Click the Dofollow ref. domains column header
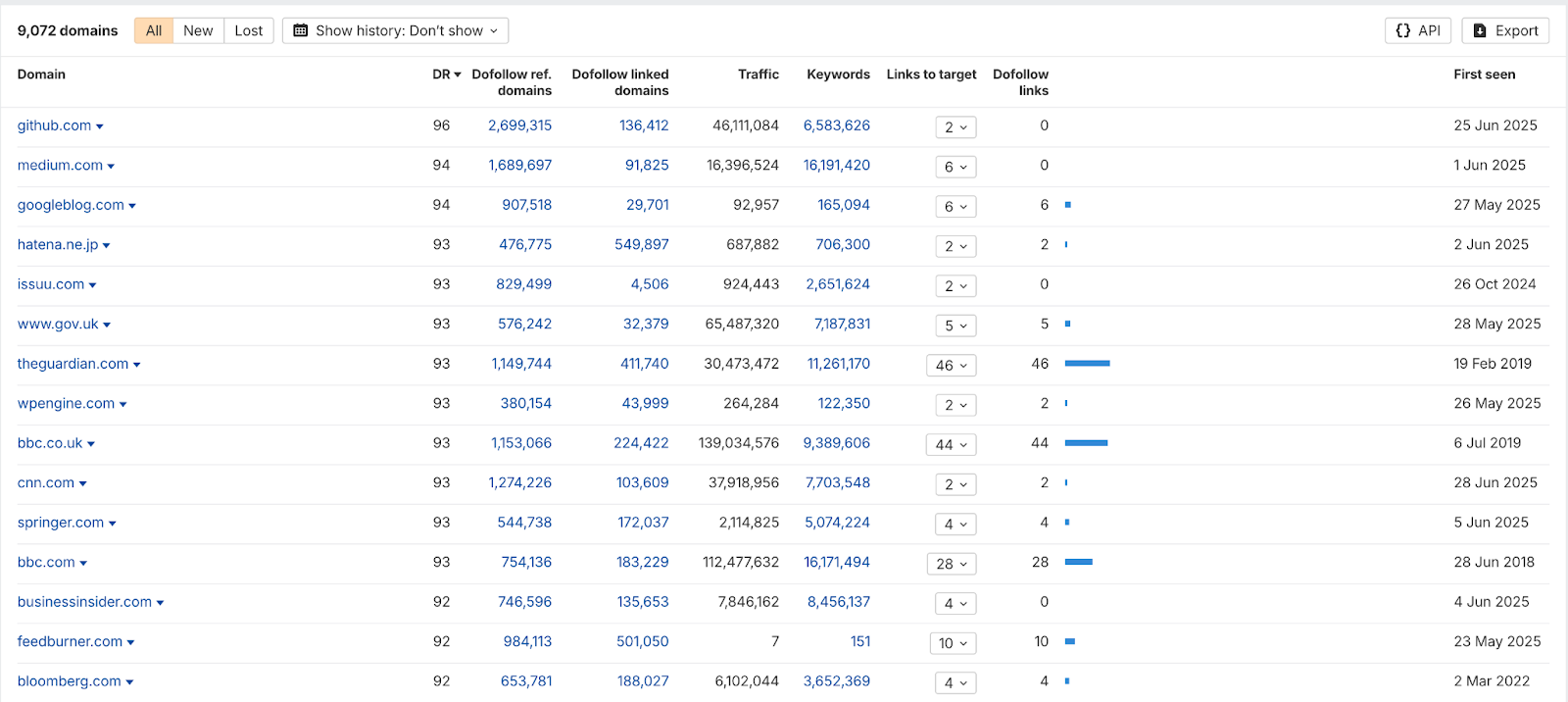1568x702 pixels. tap(512, 82)
